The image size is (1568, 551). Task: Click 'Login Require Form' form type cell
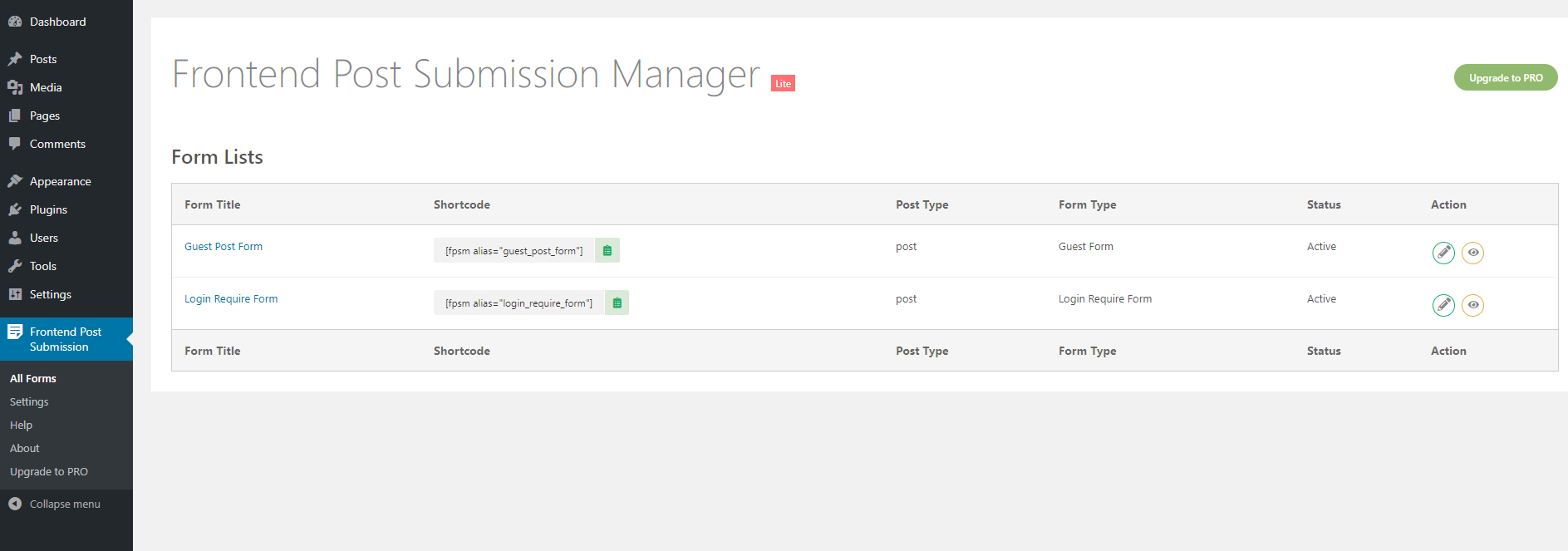click(1105, 298)
